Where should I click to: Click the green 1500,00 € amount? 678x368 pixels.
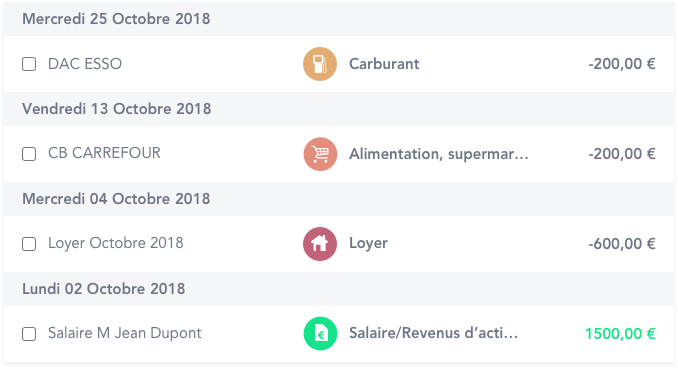click(x=620, y=334)
